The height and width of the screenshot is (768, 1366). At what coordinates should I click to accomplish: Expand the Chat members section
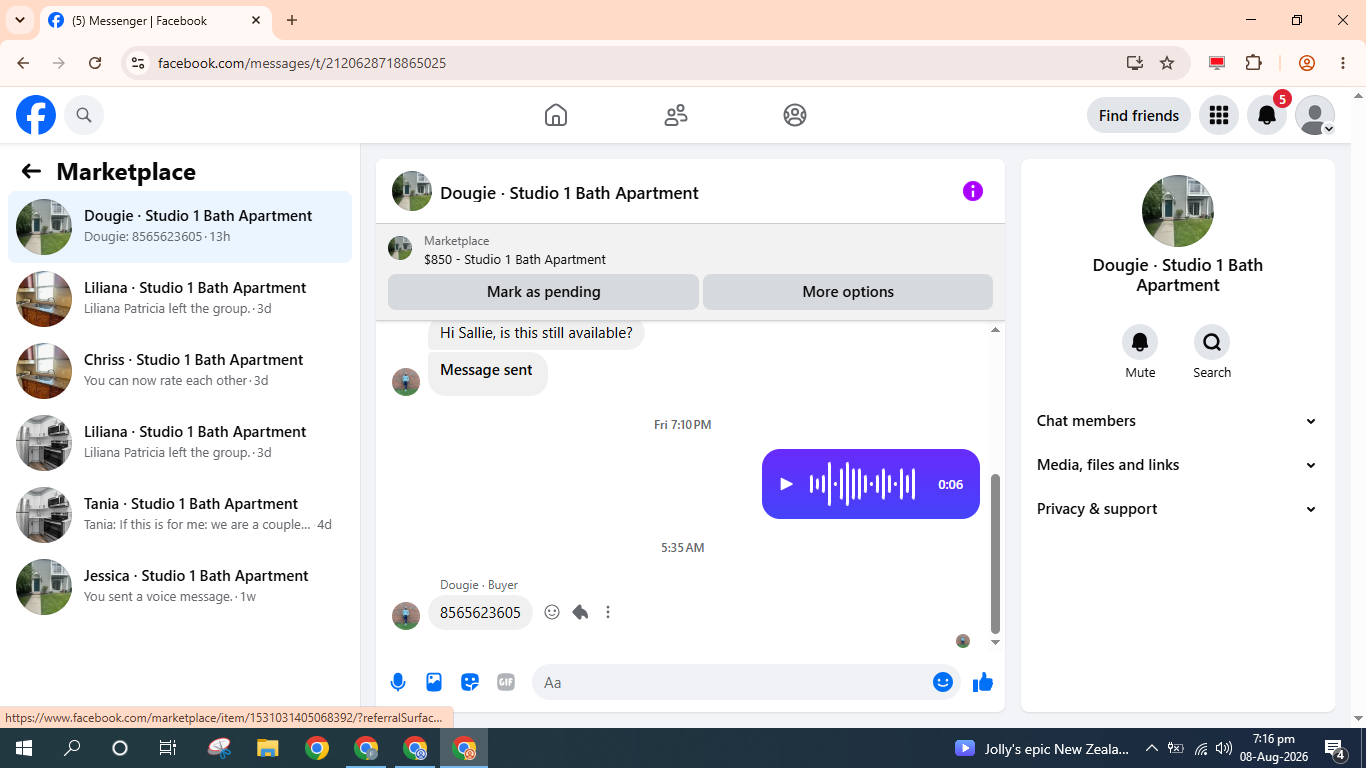tap(1178, 421)
